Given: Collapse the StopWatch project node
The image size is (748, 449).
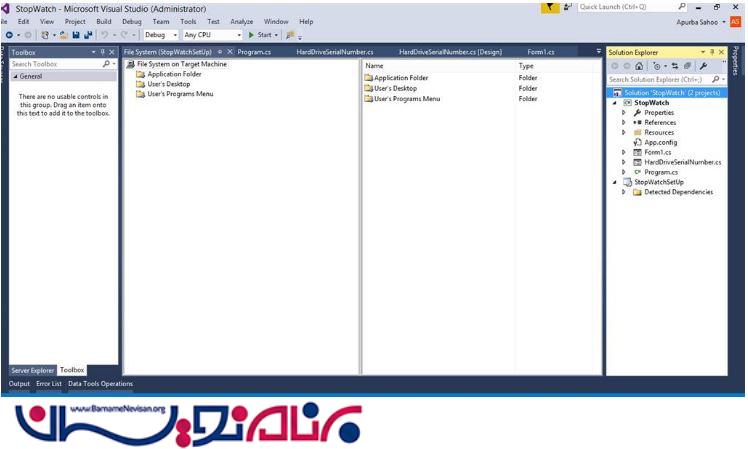Looking at the screenshot, I should point(614,103).
